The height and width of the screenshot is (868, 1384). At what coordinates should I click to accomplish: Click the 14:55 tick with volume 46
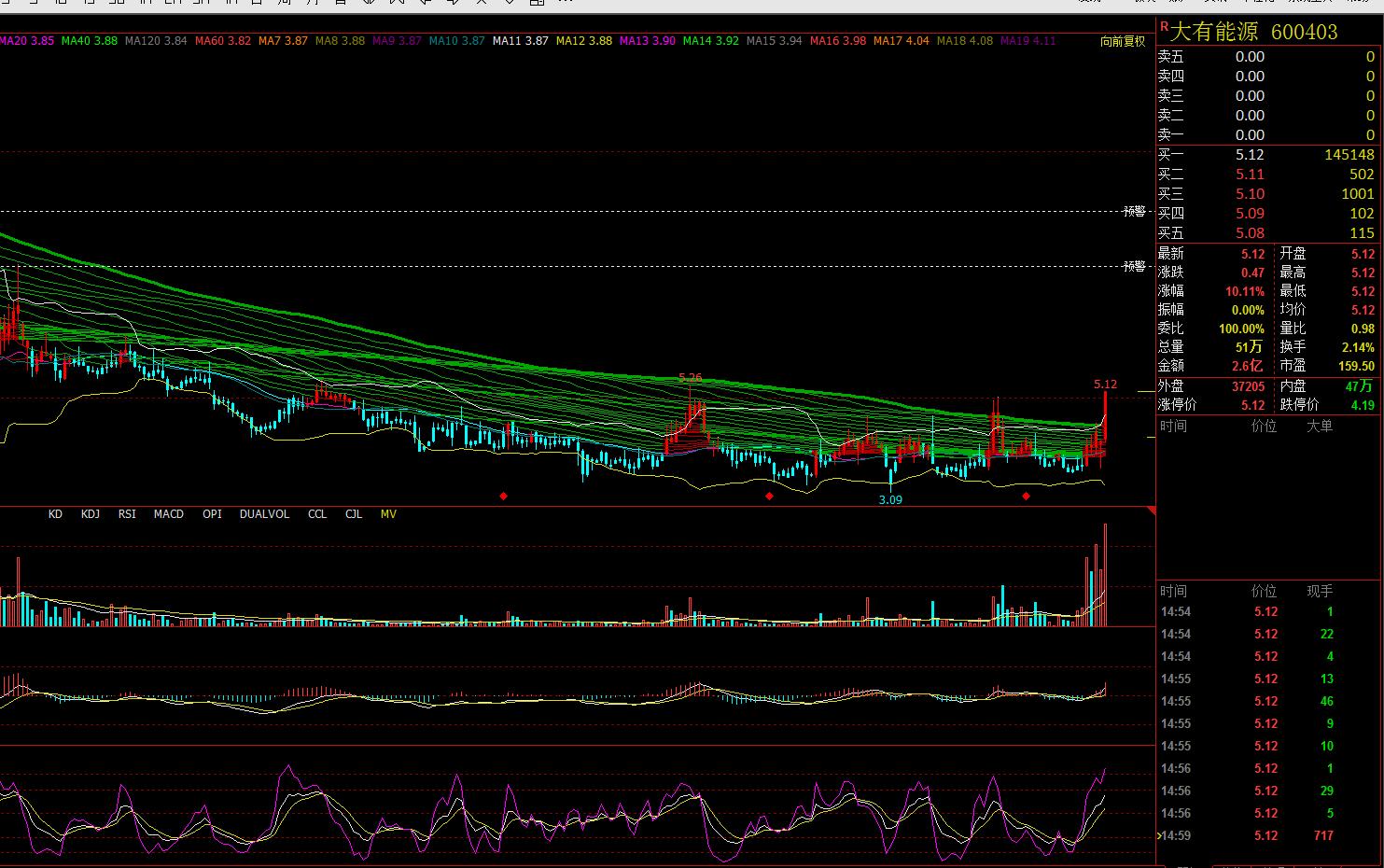click(1266, 701)
